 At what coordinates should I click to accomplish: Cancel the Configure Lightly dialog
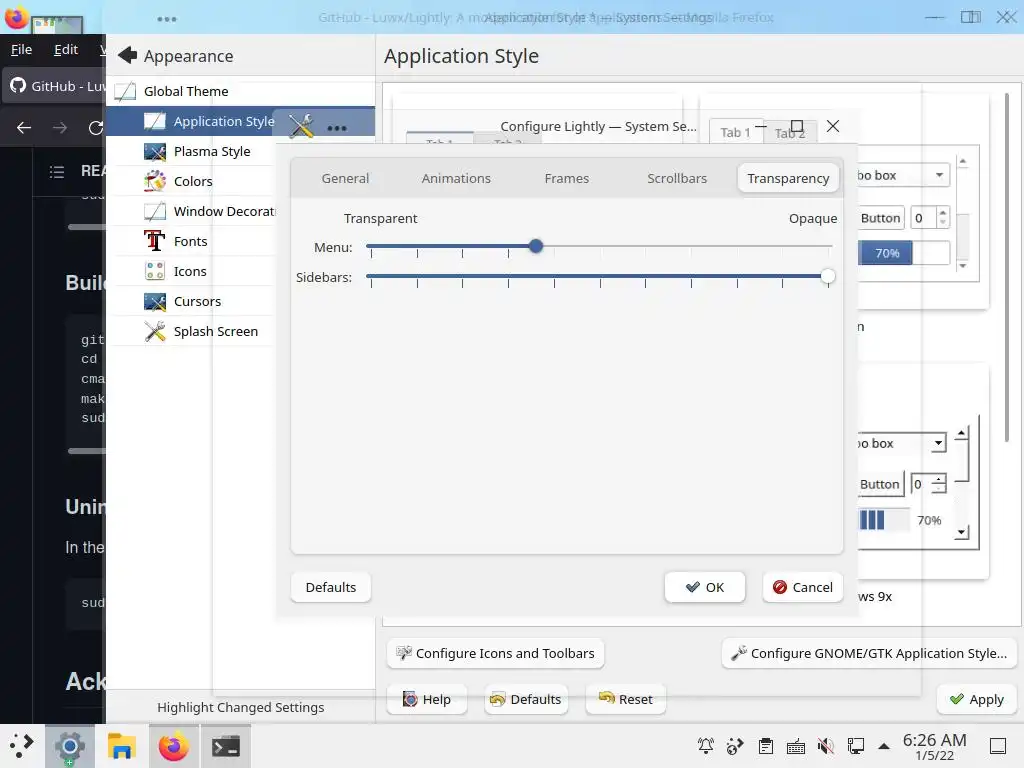[x=803, y=587]
